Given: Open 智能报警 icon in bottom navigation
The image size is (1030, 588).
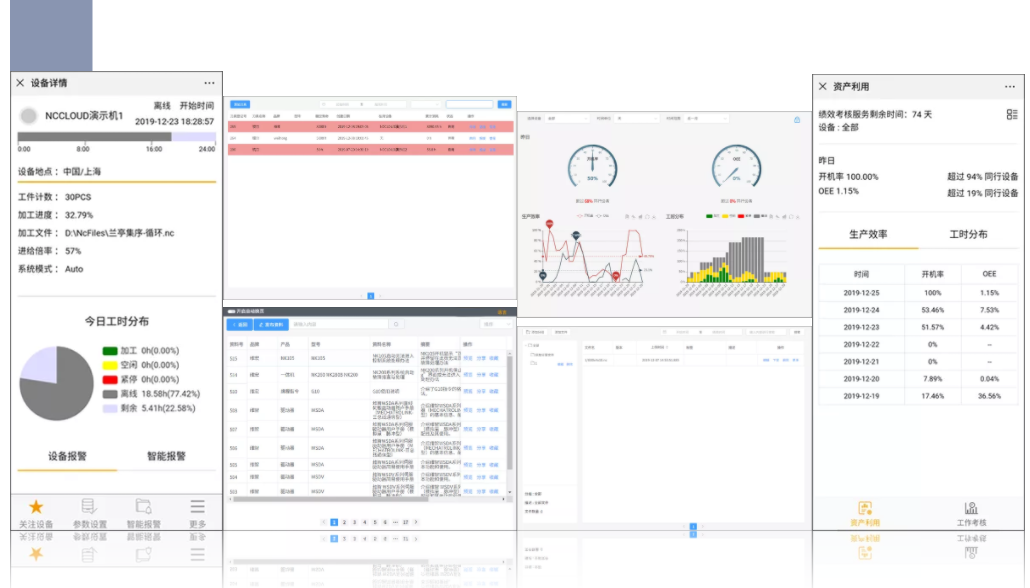Looking at the screenshot, I should 143,507.
